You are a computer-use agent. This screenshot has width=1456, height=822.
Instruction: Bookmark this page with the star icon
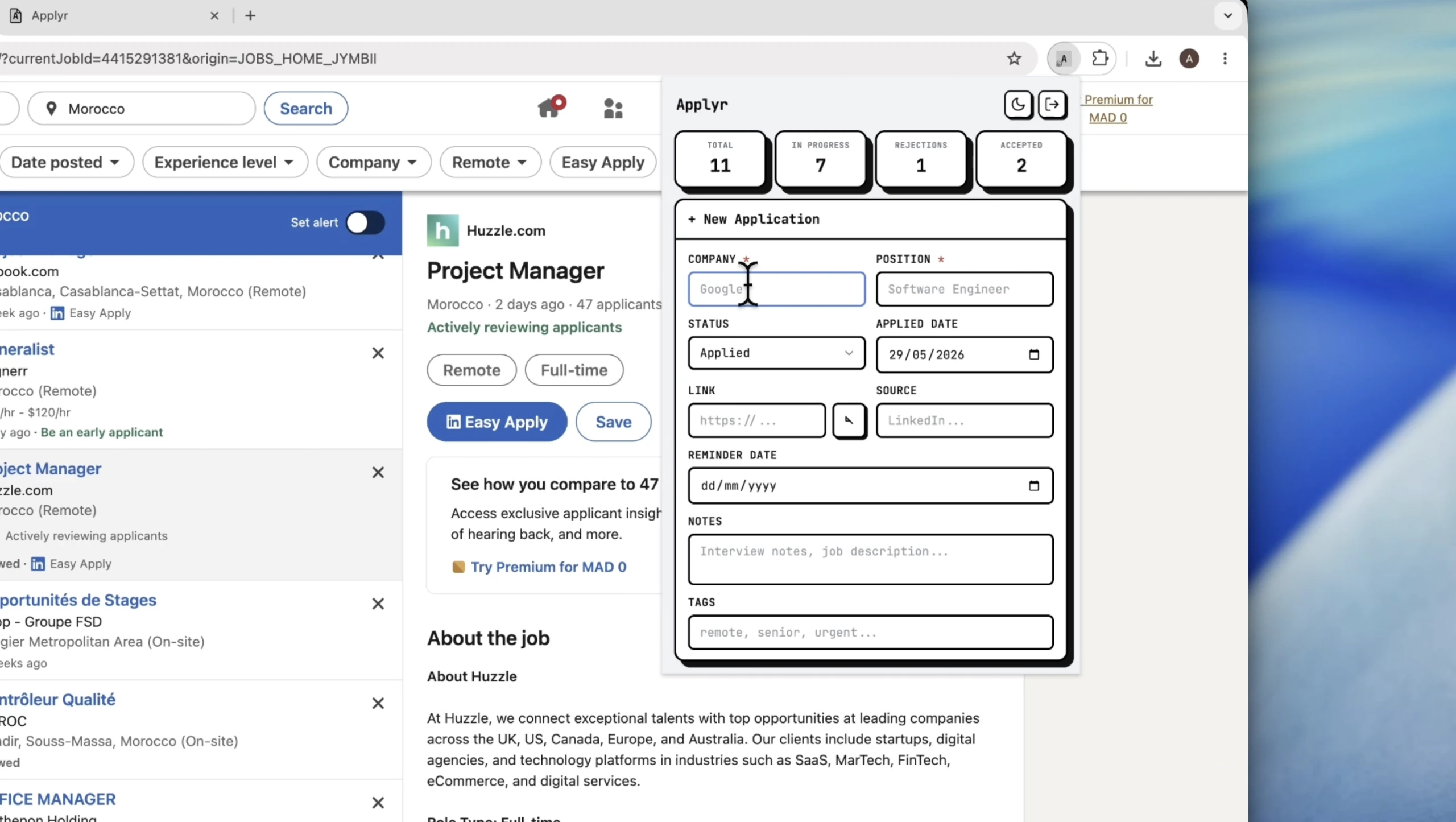(1014, 59)
